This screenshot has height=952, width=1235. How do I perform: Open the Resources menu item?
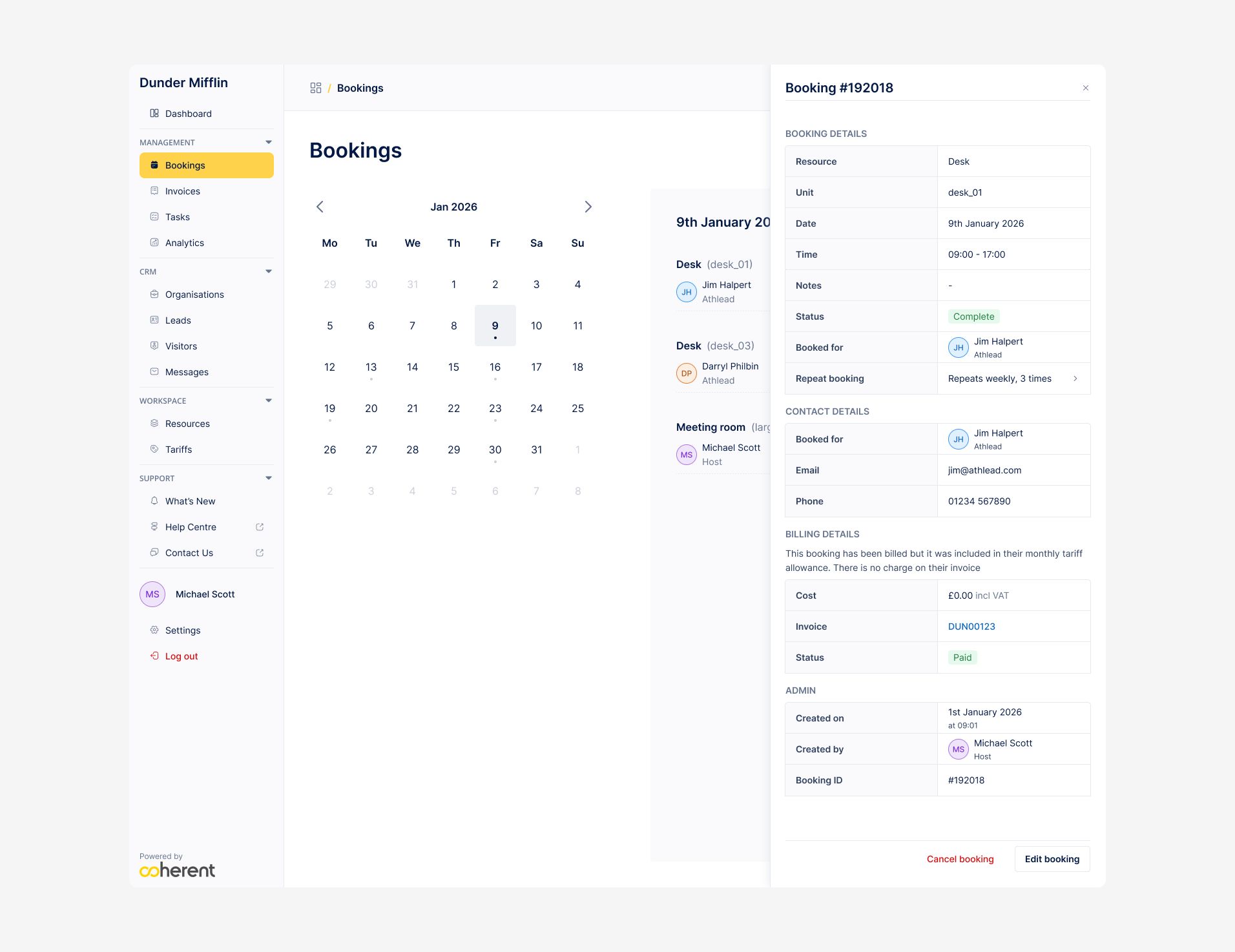[187, 424]
